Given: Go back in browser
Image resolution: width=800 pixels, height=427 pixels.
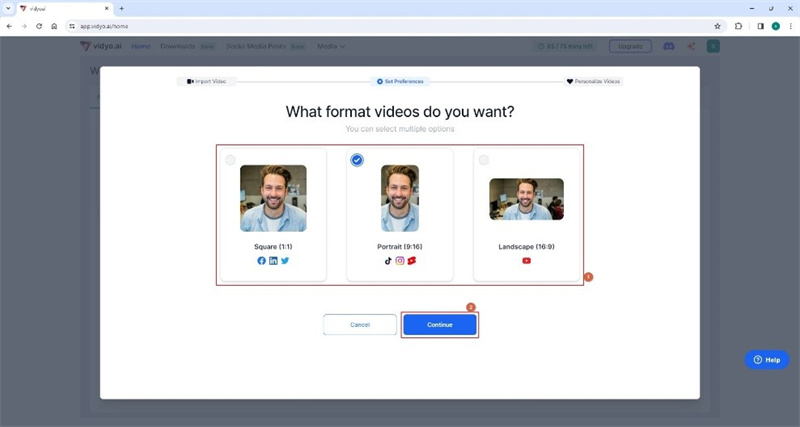Looking at the screenshot, I should click(9, 26).
